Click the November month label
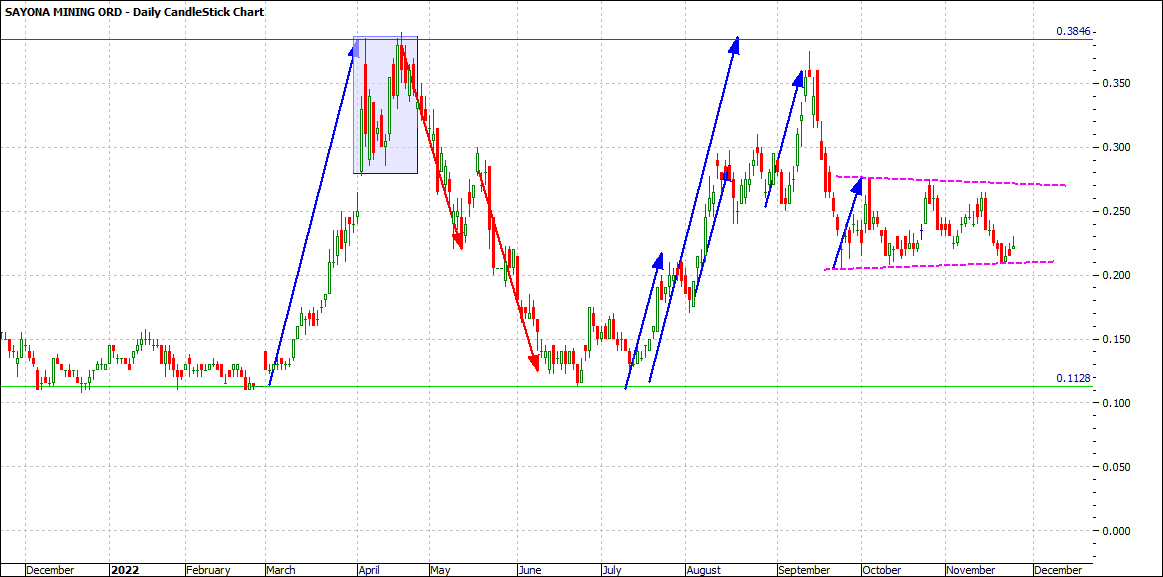1163x577 pixels. click(972, 570)
